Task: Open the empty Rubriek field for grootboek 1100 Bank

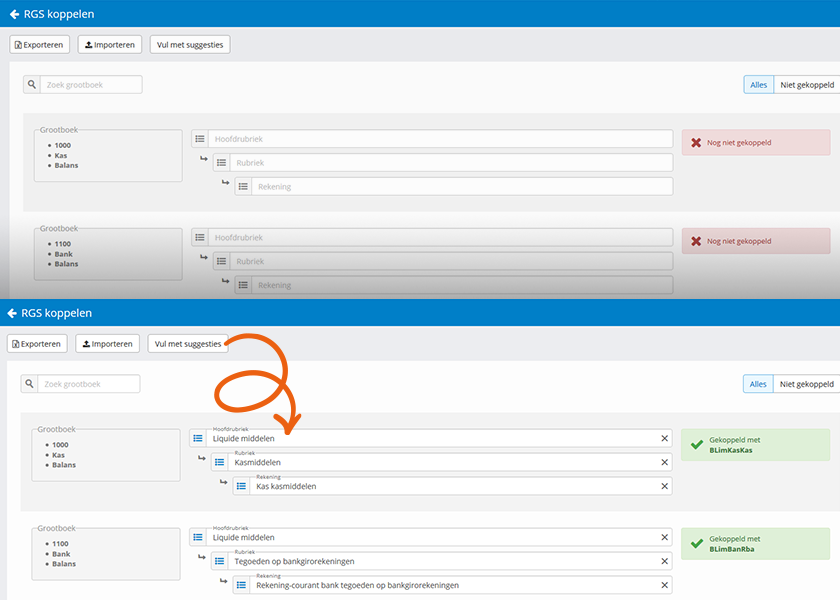Action: coord(451,261)
